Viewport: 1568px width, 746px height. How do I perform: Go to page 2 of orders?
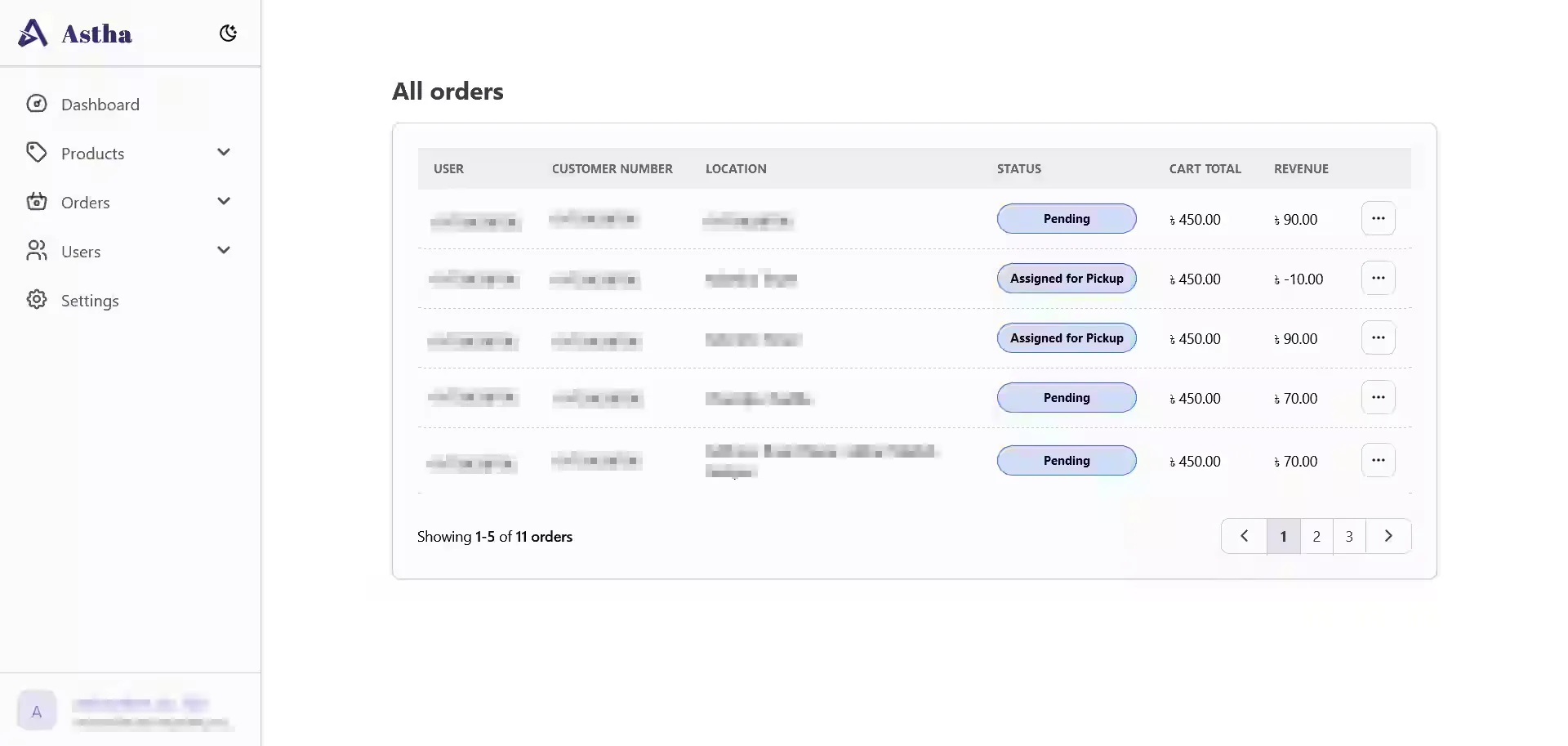pos(1316,536)
